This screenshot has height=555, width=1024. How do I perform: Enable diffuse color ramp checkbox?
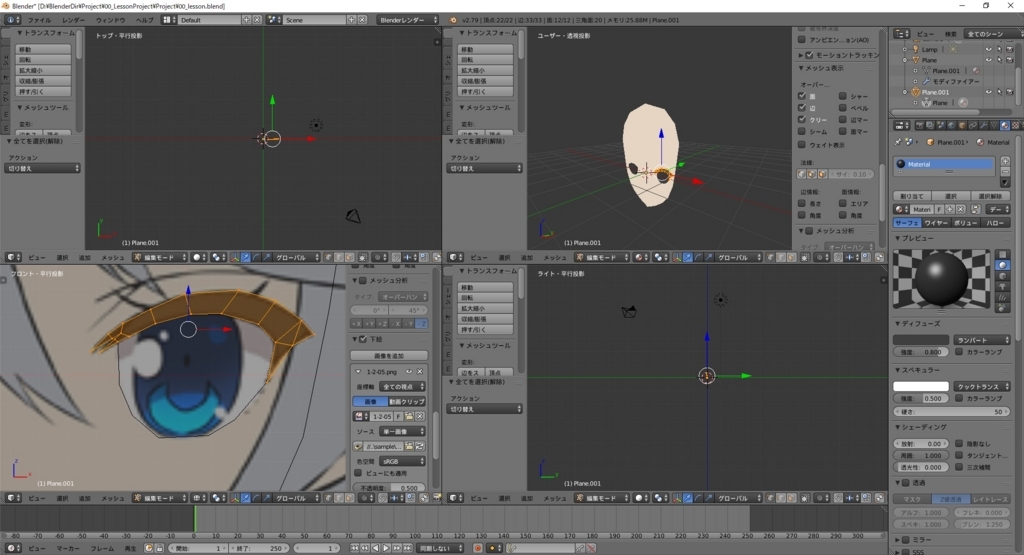pyautogui.click(x=959, y=351)
